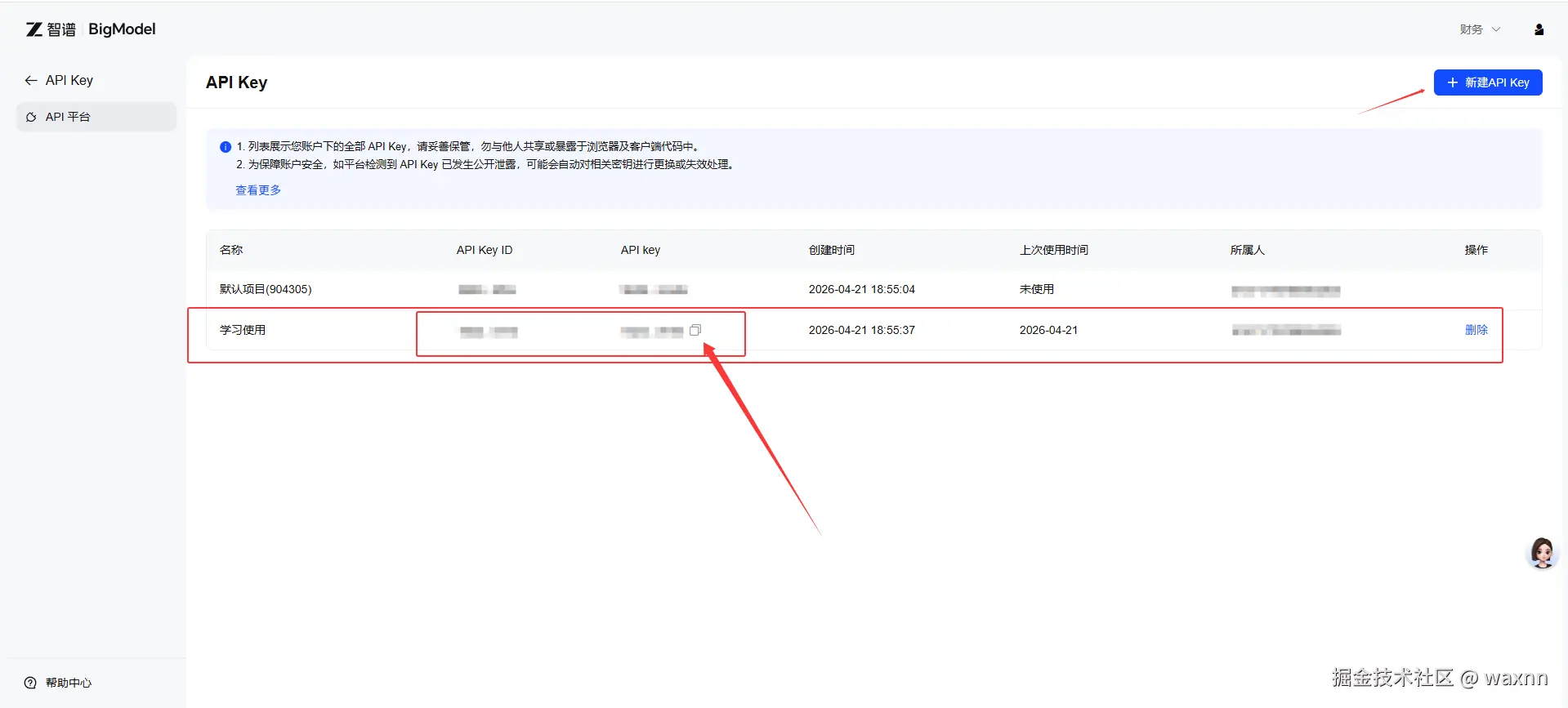Viewport: 1568px width, 708px height.
Task: Open 帮助中心 help center
Action: [x=69, y=683]
